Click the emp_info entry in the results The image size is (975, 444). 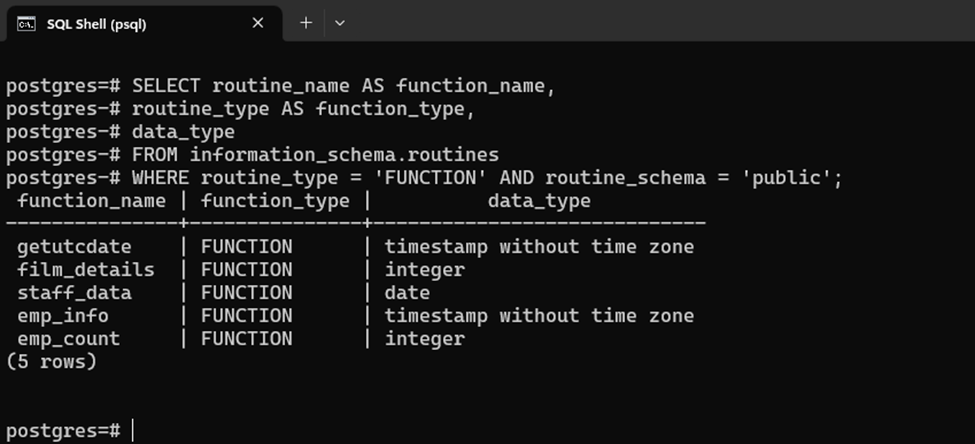(63, 316)
